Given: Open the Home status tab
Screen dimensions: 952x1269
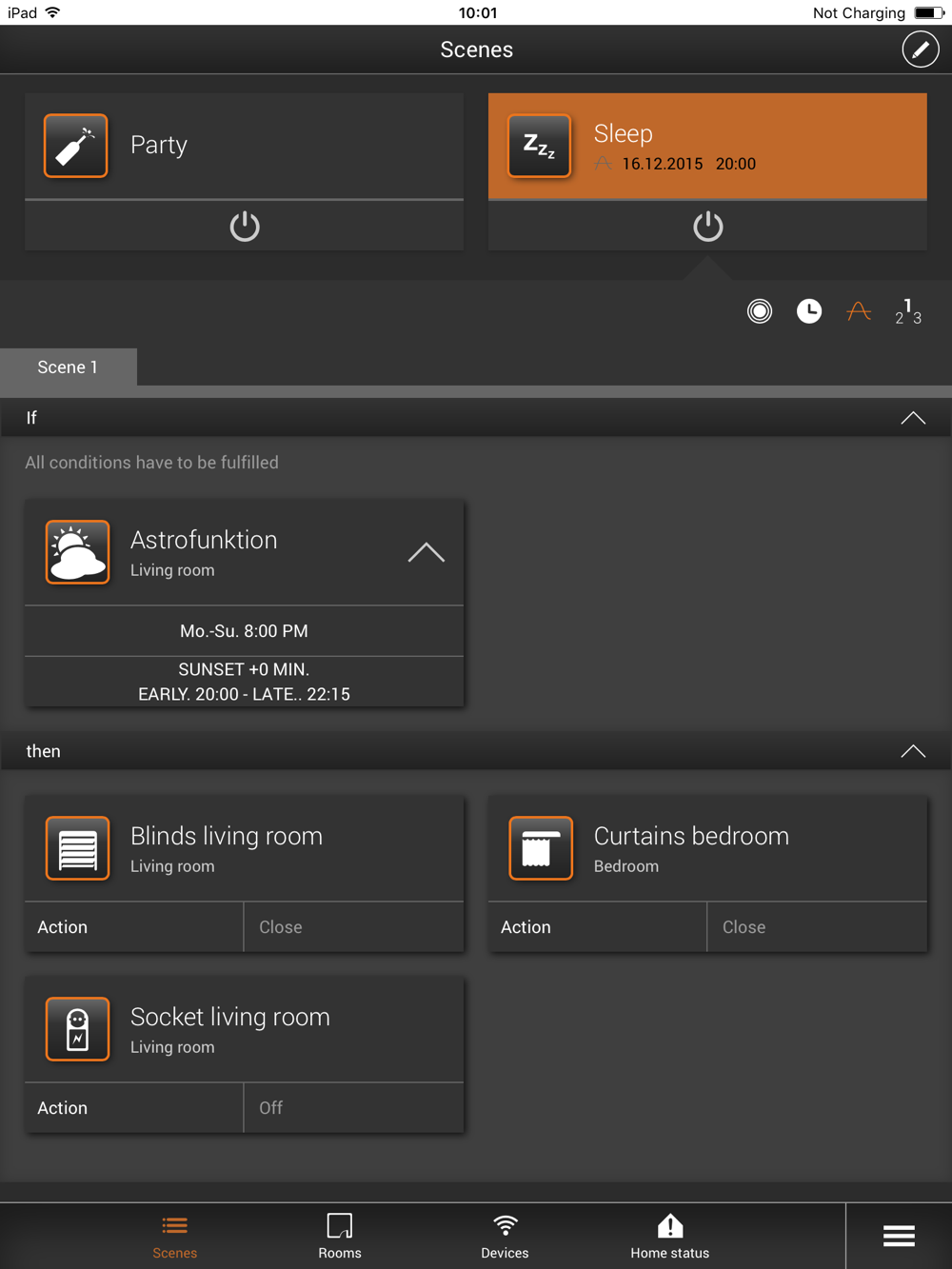Looking at the screenshot, I should click(x=669, y=1236).
